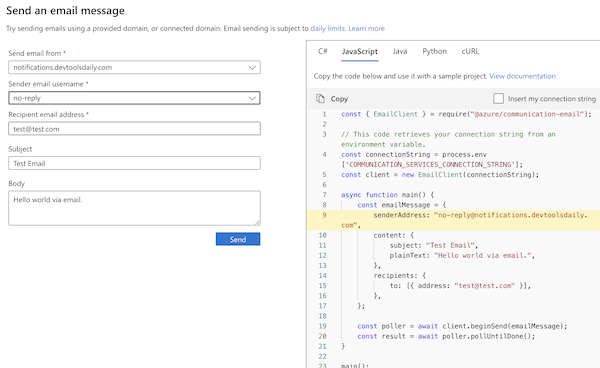Show the cURL tab
Screen dimensions: 600x368
(x=470, y=51)
